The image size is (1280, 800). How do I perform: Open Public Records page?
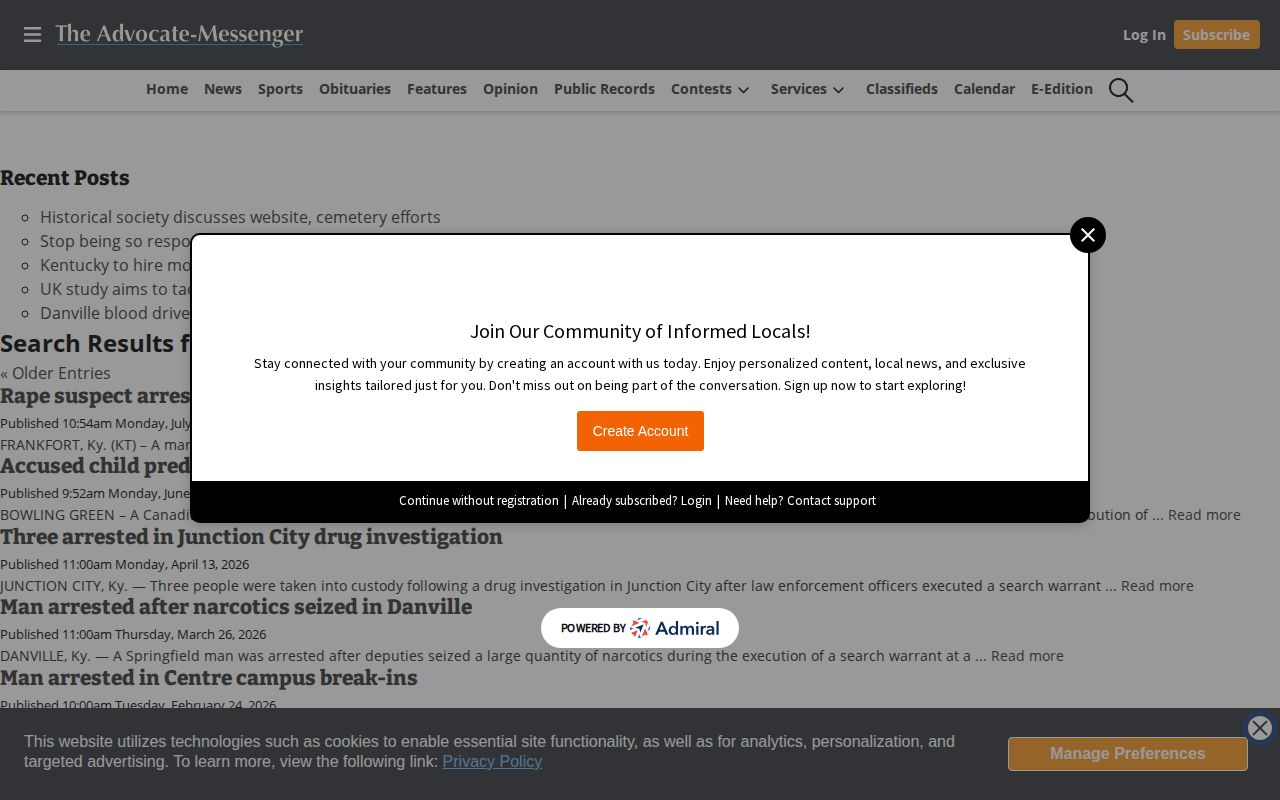click(604, 89)
